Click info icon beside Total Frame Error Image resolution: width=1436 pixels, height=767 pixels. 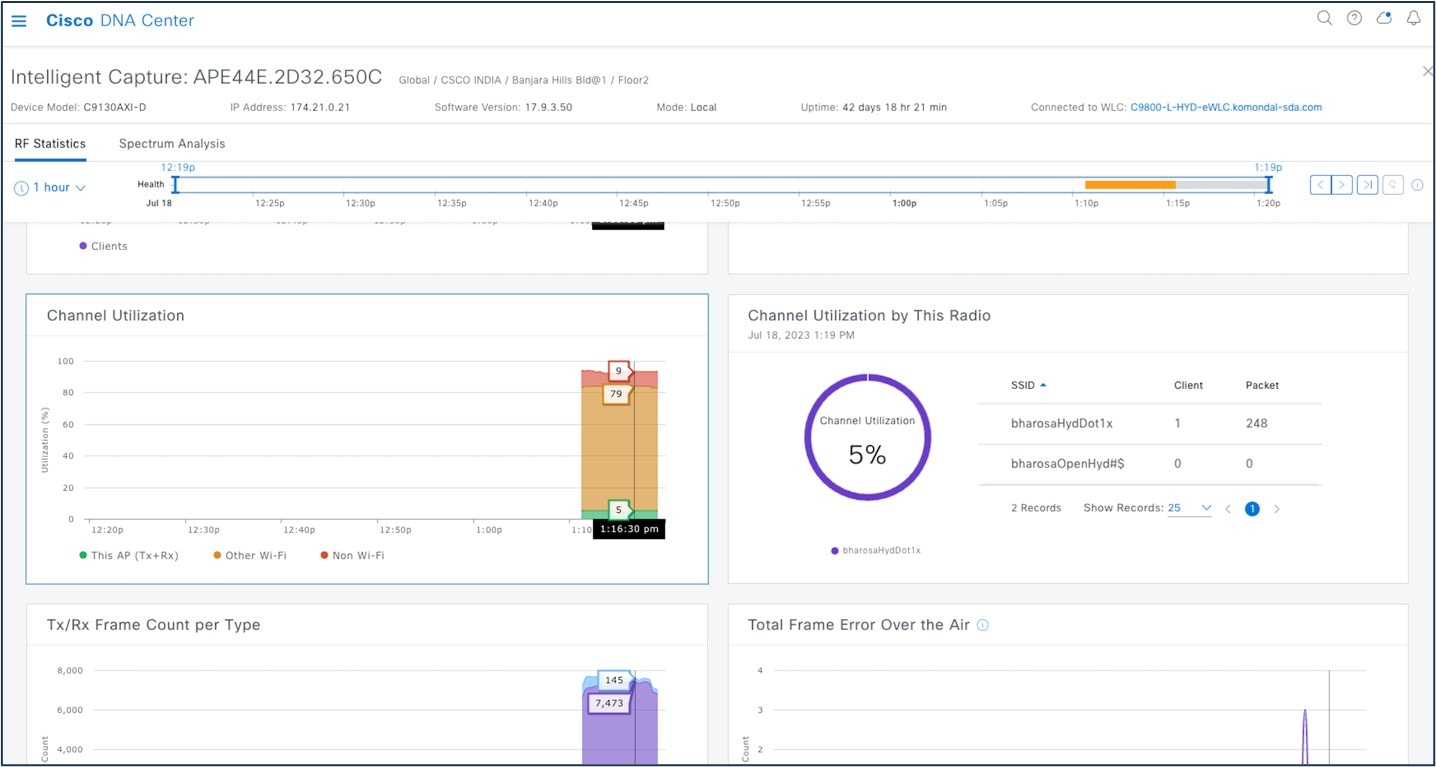[x=982, y=625]
